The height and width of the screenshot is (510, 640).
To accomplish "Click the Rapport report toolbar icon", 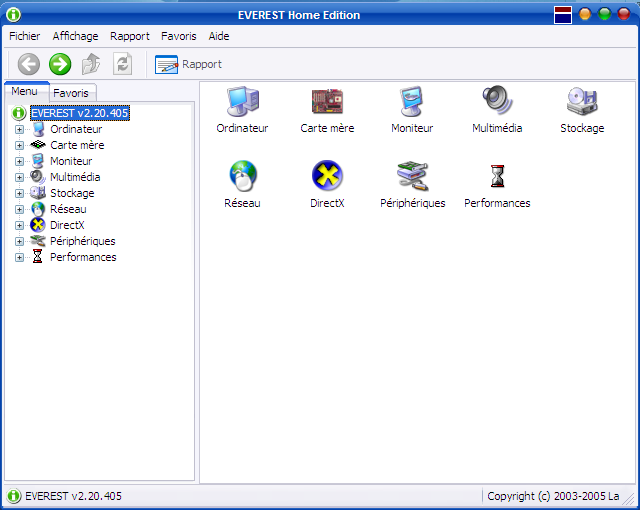I will pyautogui.click(x=166, y=64).
